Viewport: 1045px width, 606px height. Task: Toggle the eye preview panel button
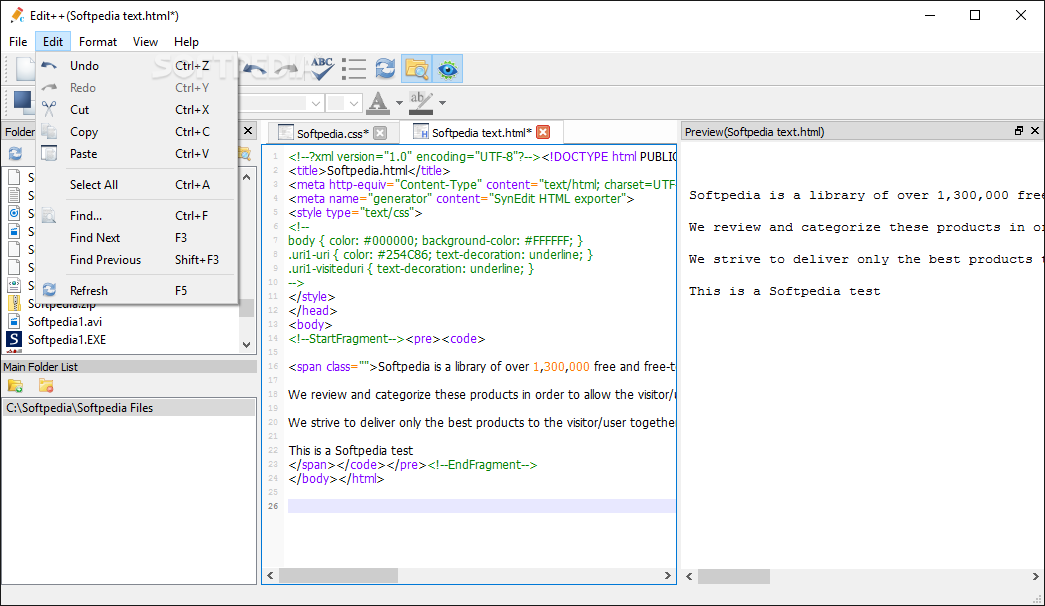click(x=447, y=68)
